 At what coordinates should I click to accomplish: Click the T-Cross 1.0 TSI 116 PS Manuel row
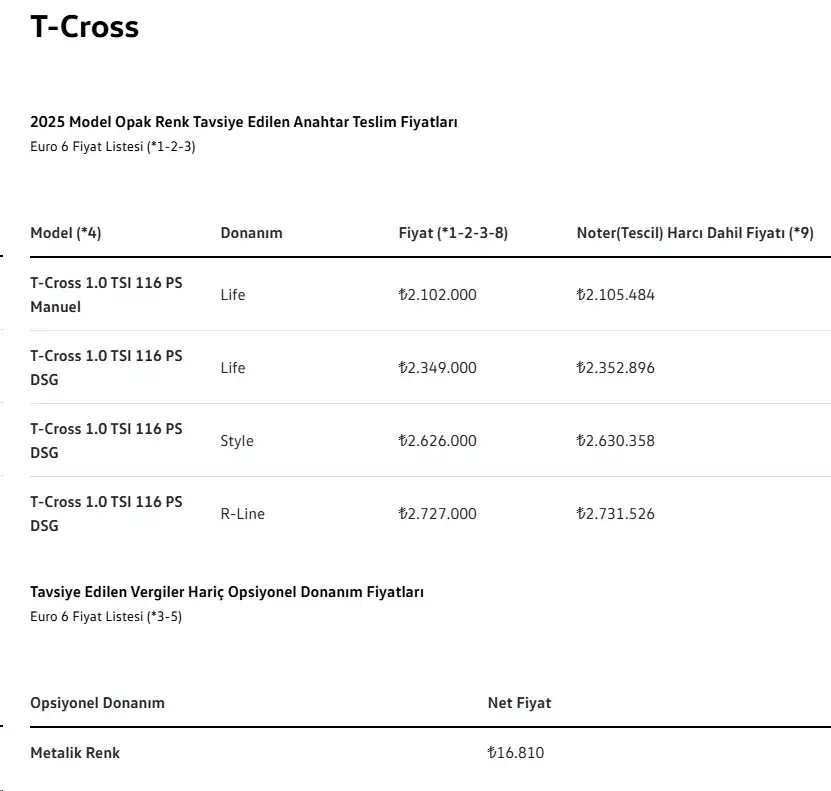click(430, 295)
